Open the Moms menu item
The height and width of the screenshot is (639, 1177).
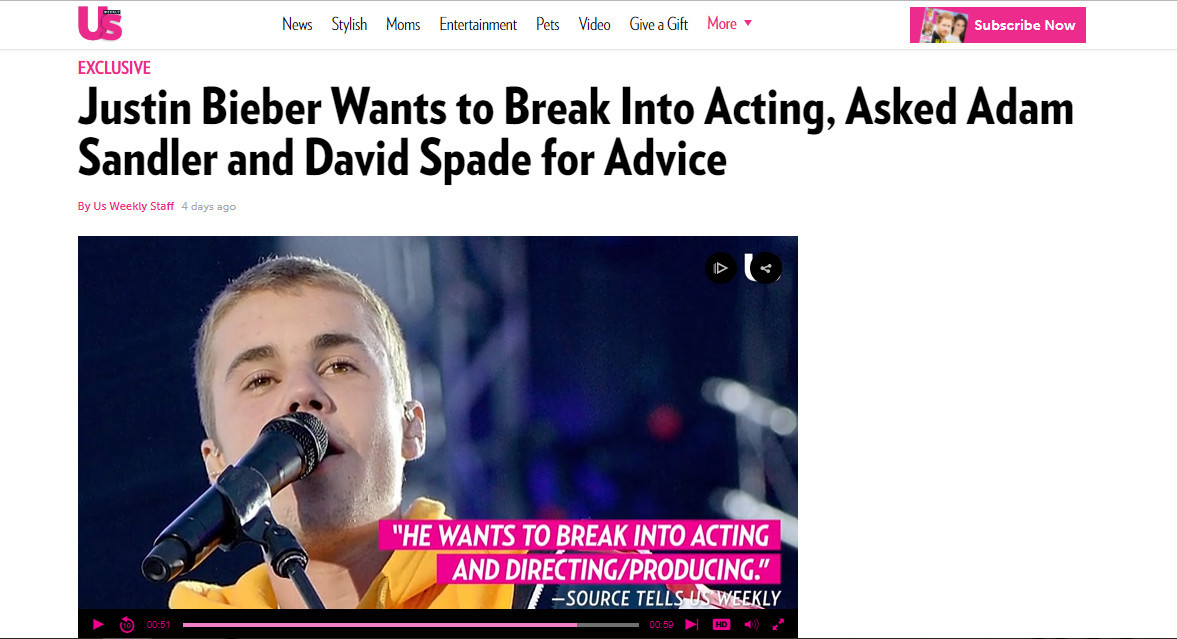click(403, 24)
